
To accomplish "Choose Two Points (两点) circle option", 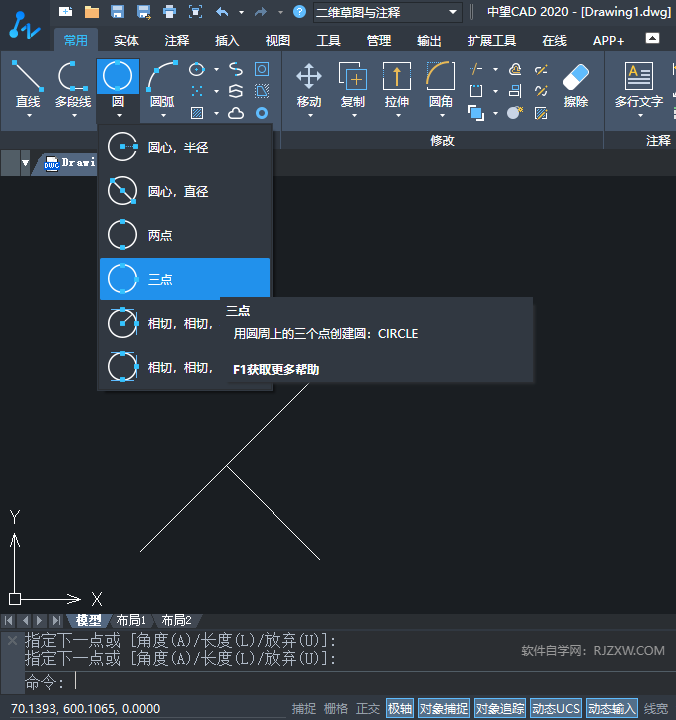I will coord(185,235).
